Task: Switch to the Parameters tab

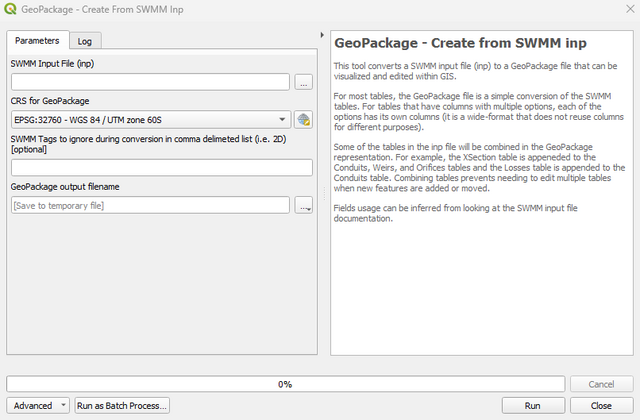Action: [x=37, y=41]
